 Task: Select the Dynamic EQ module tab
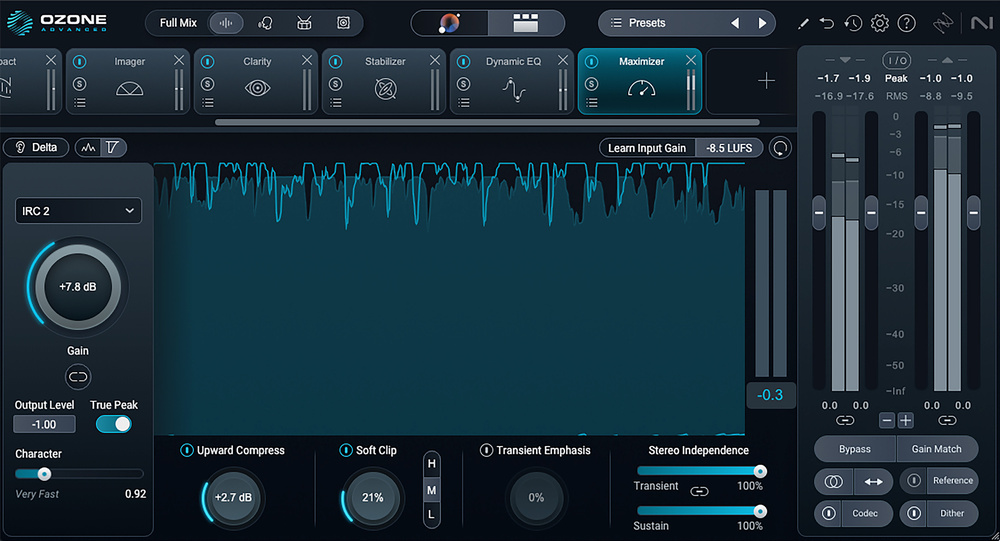(x=513, y=81)
